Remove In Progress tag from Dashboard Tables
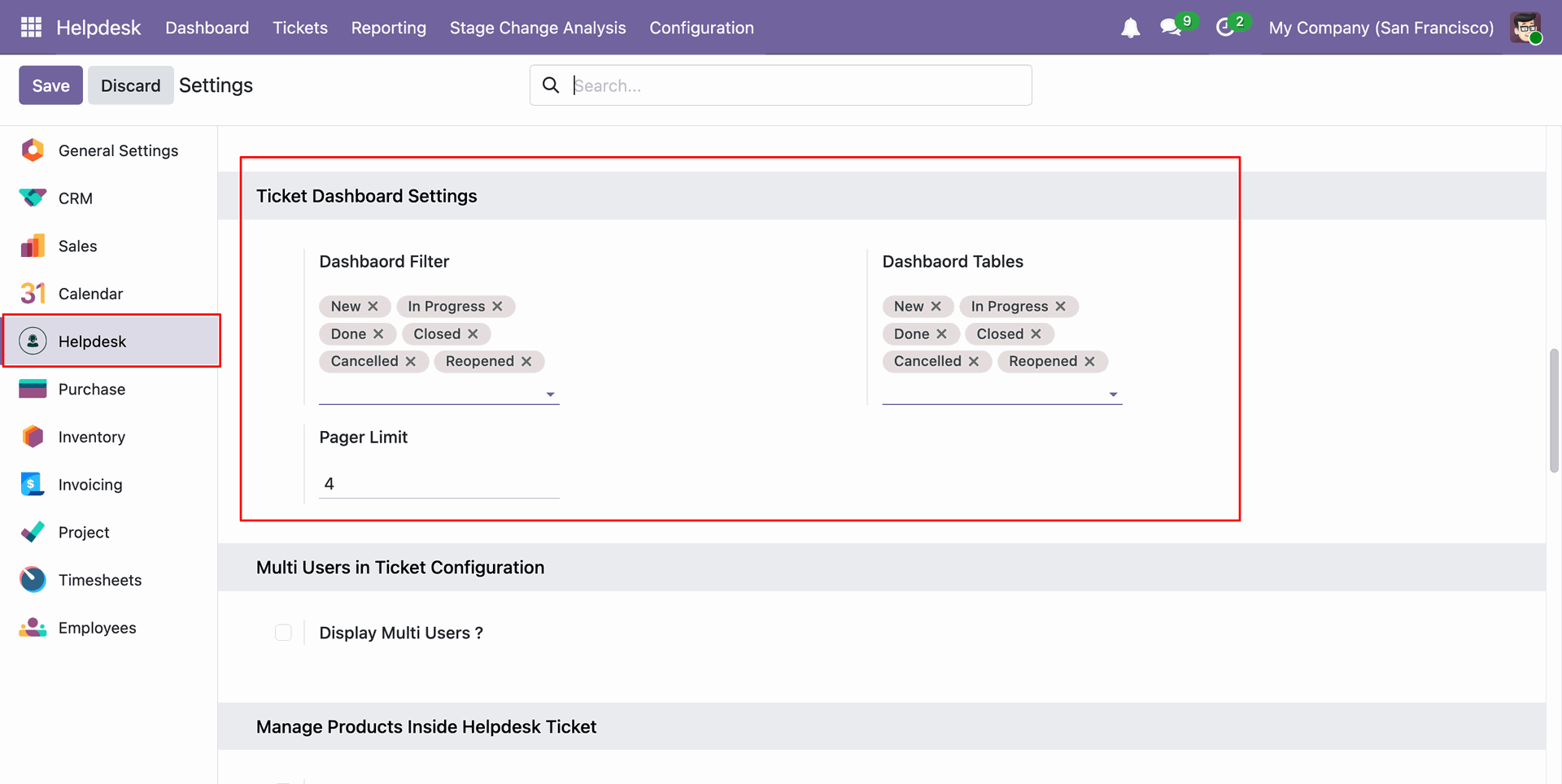This screenshot has width=1562, height=784. click(x=1061, y=307)
